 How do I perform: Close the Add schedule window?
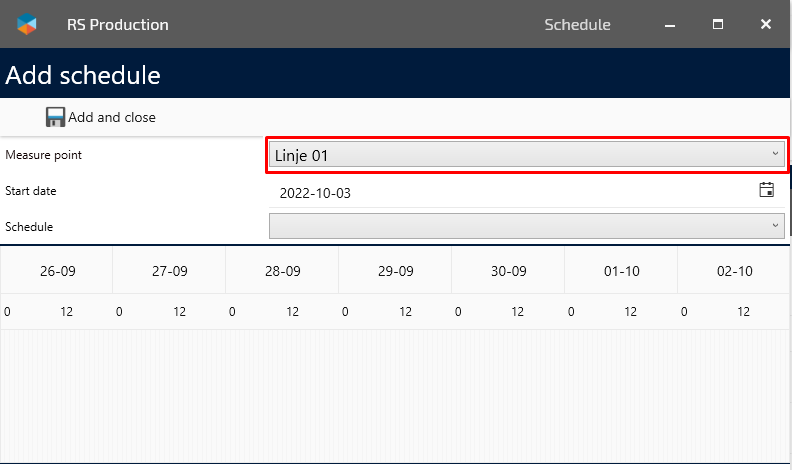[766, 24]
